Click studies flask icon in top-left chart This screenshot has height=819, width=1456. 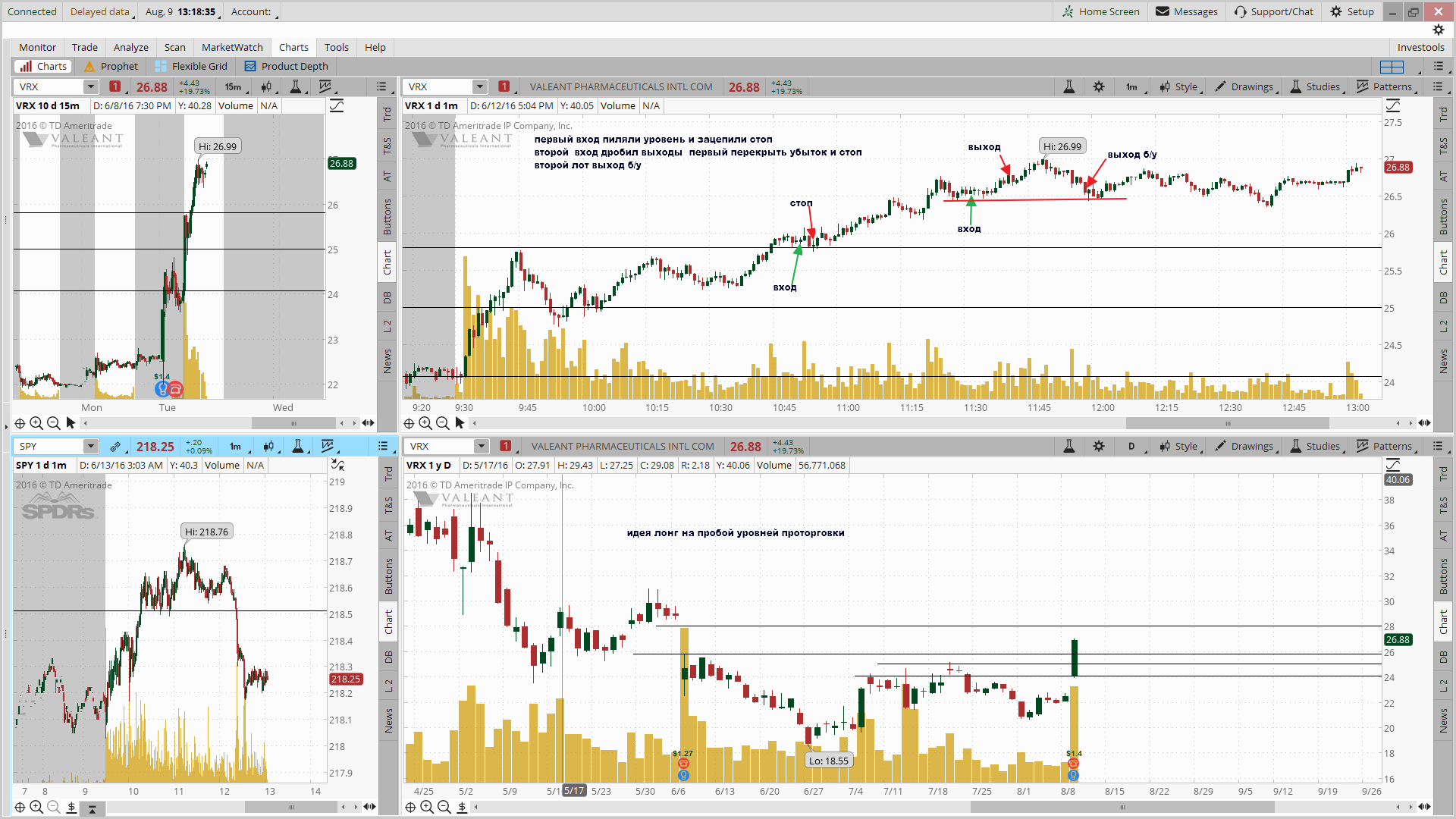click(297, 86)
